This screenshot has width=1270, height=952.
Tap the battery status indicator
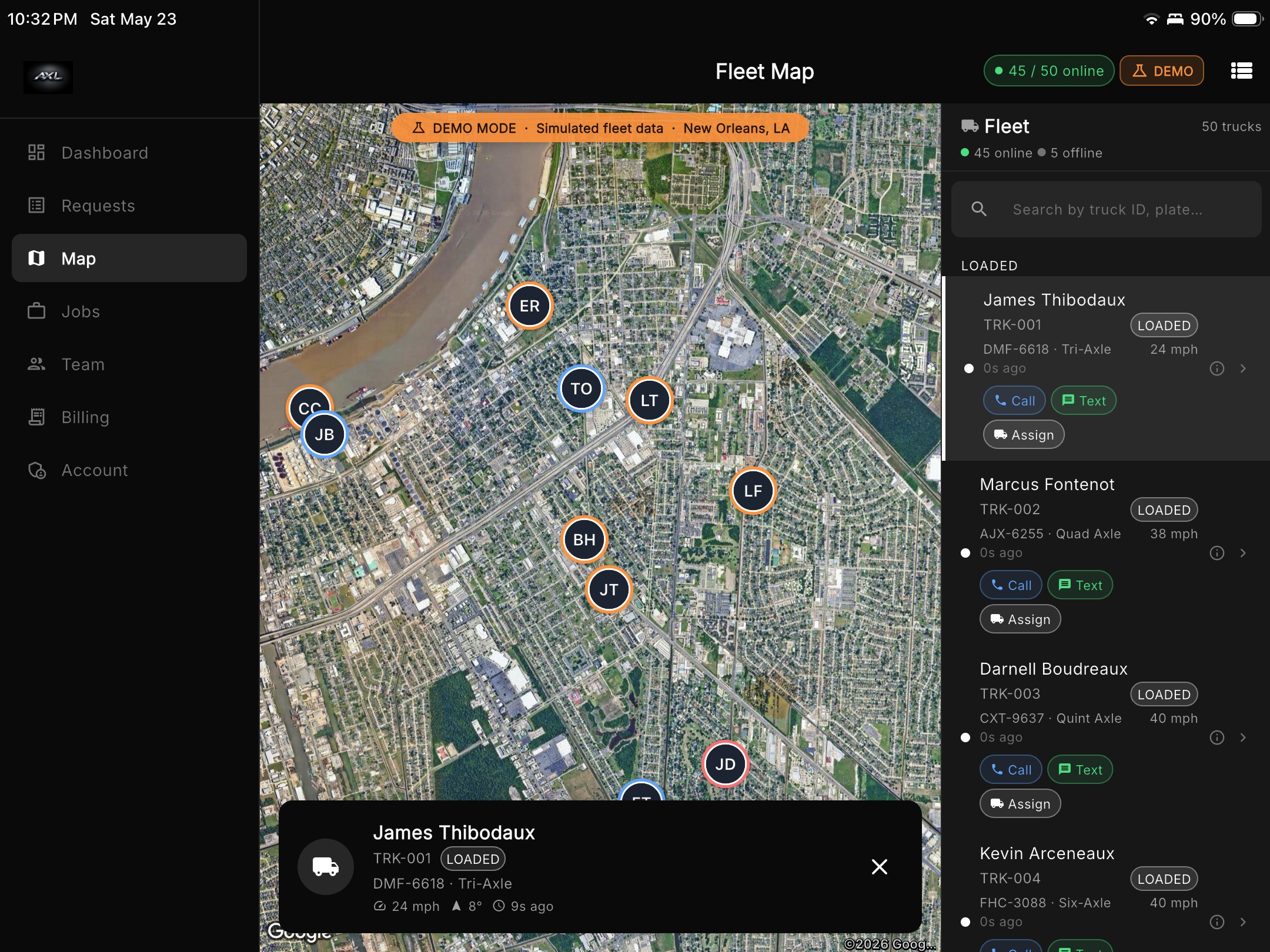1248,19
